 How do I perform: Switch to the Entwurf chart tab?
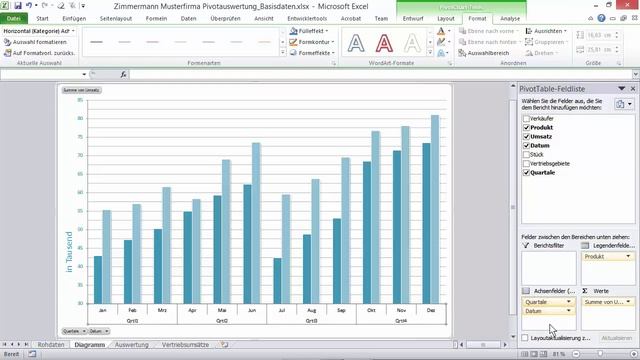click(x=413, y=18)
